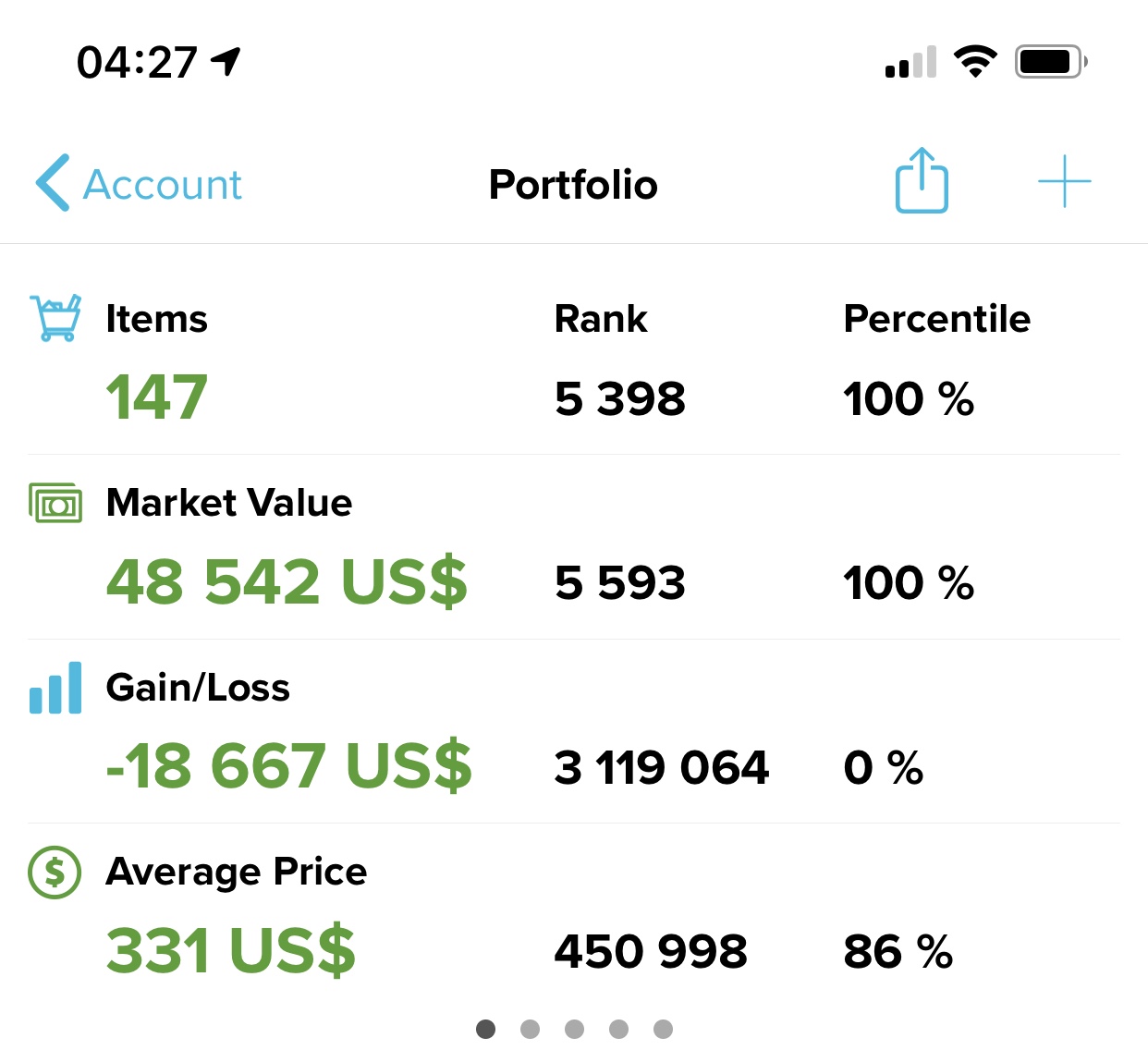Tap the plus icon to add item

[1064, 181]
